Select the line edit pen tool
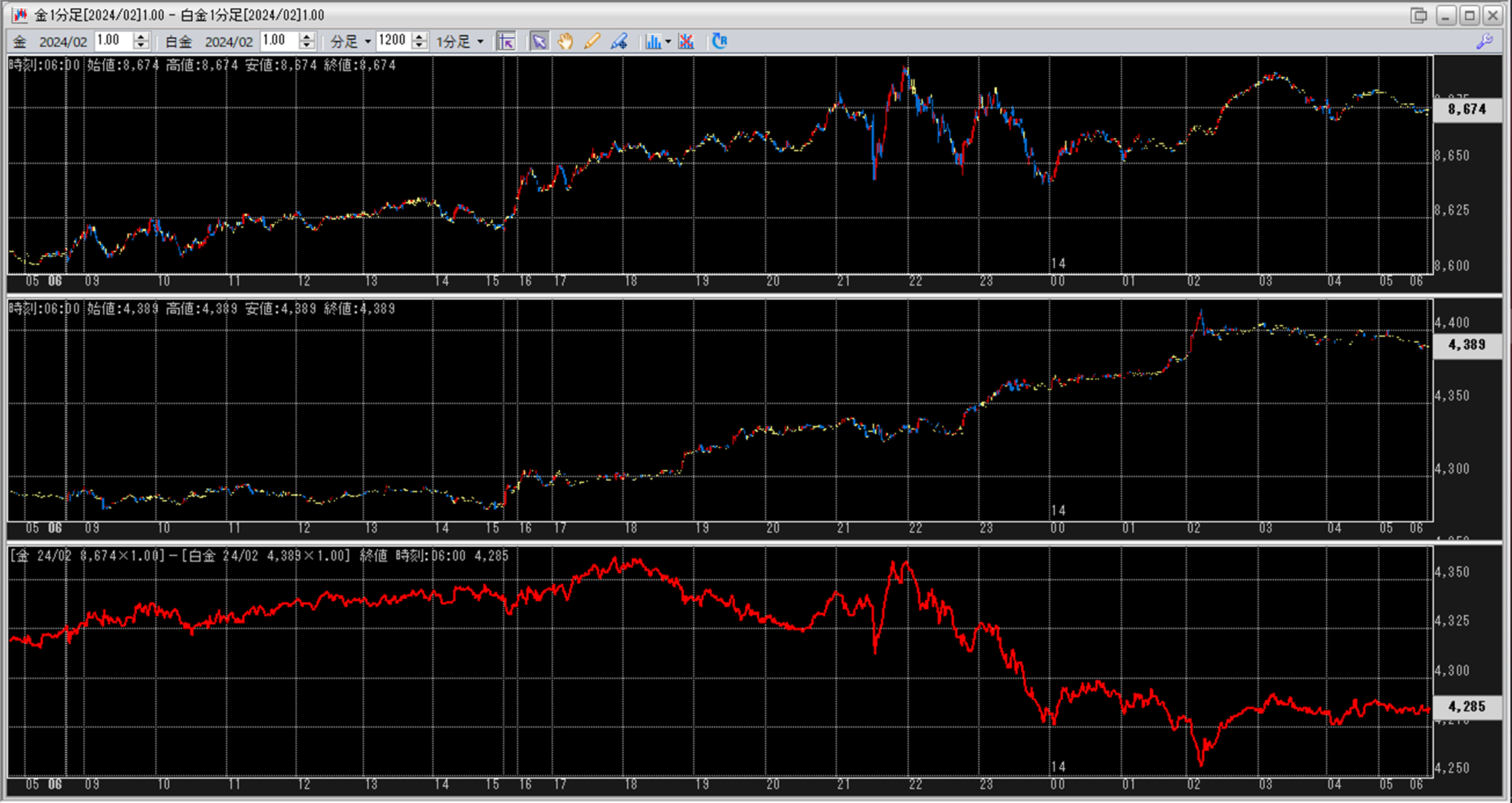This screenshot has width=1512, height=803. coord(619,42)
